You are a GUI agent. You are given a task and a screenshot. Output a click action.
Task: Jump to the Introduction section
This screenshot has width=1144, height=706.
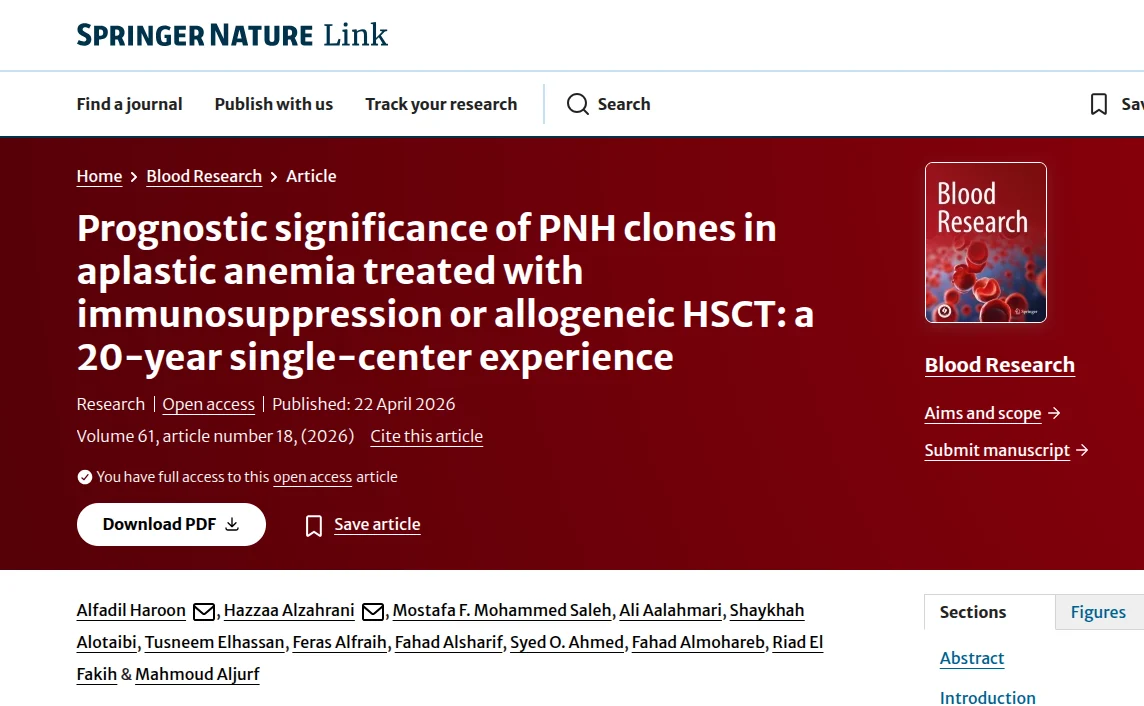tap(988, 697)
